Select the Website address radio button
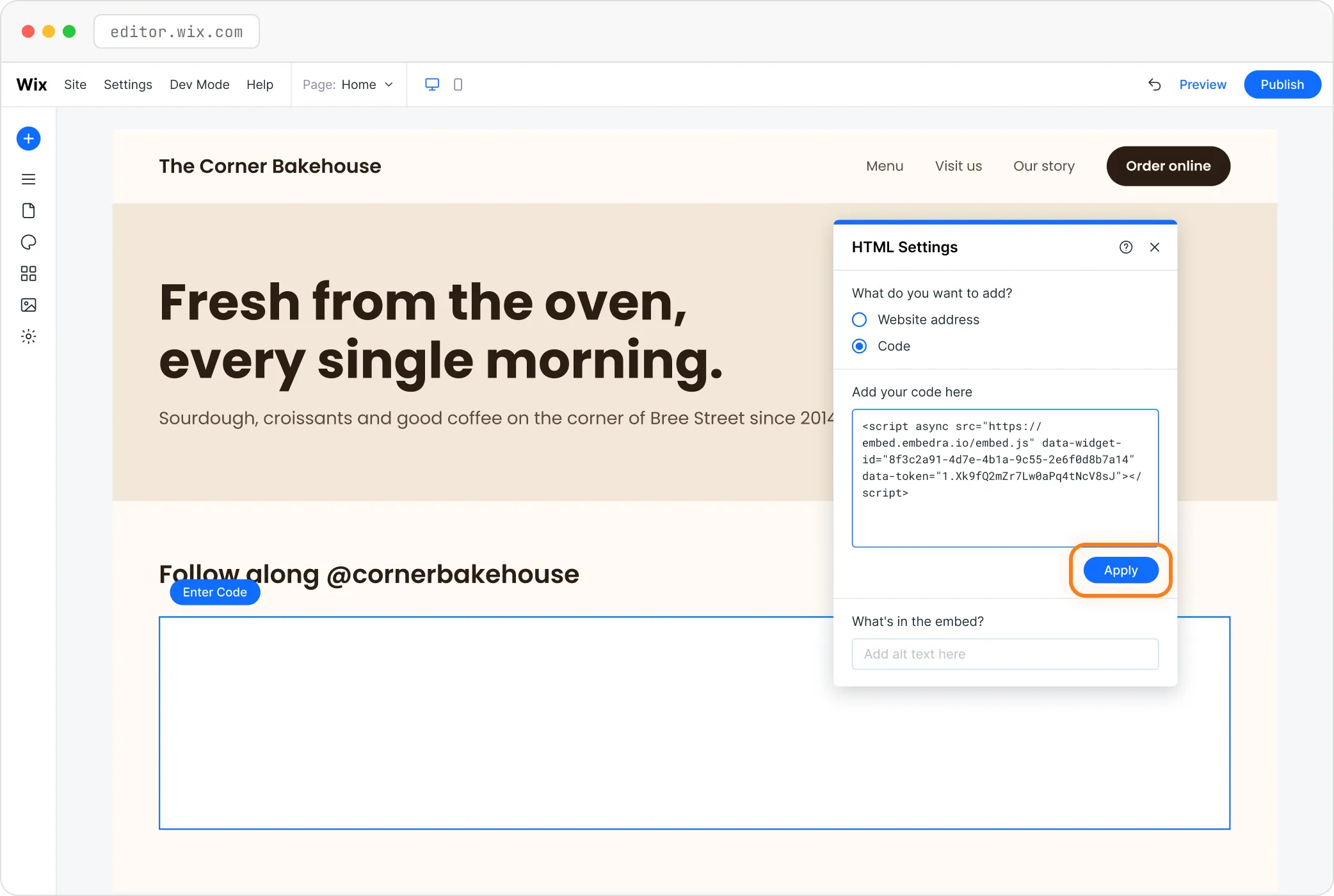This screenshot has width=1334, height=896. point(860,319)
